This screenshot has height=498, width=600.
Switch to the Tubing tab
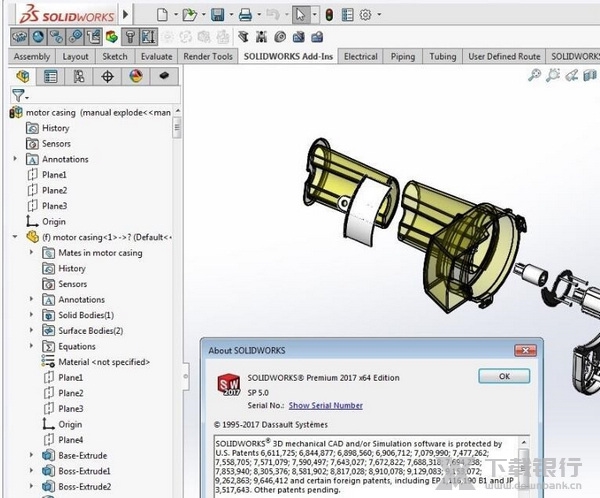point(443,57)
